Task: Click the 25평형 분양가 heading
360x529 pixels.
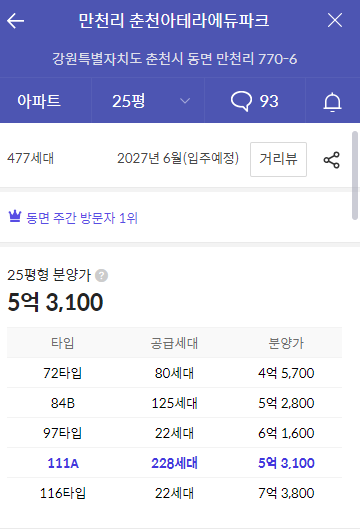Action: click(x=49, y=275)
